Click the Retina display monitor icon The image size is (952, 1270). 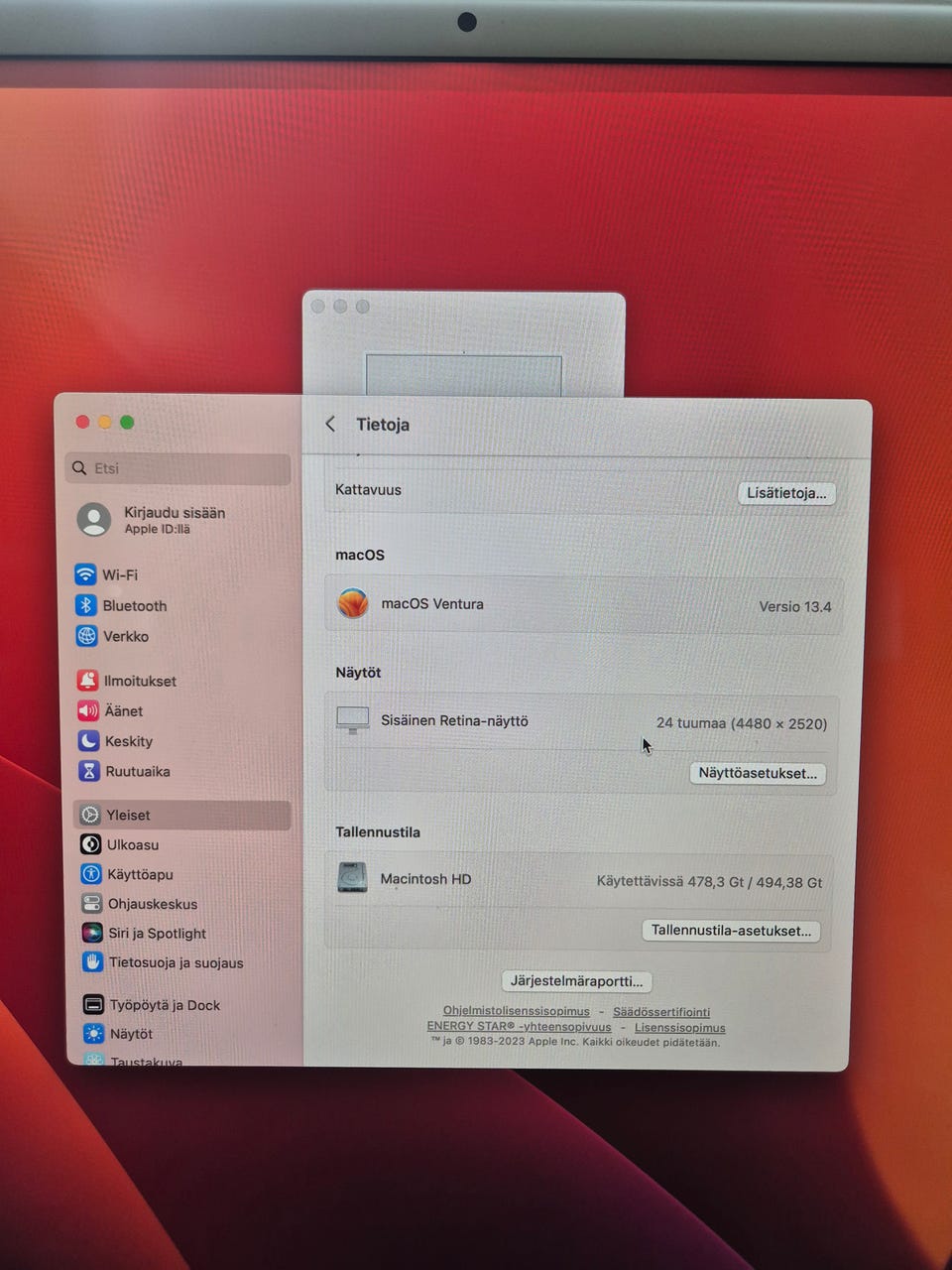352,720
